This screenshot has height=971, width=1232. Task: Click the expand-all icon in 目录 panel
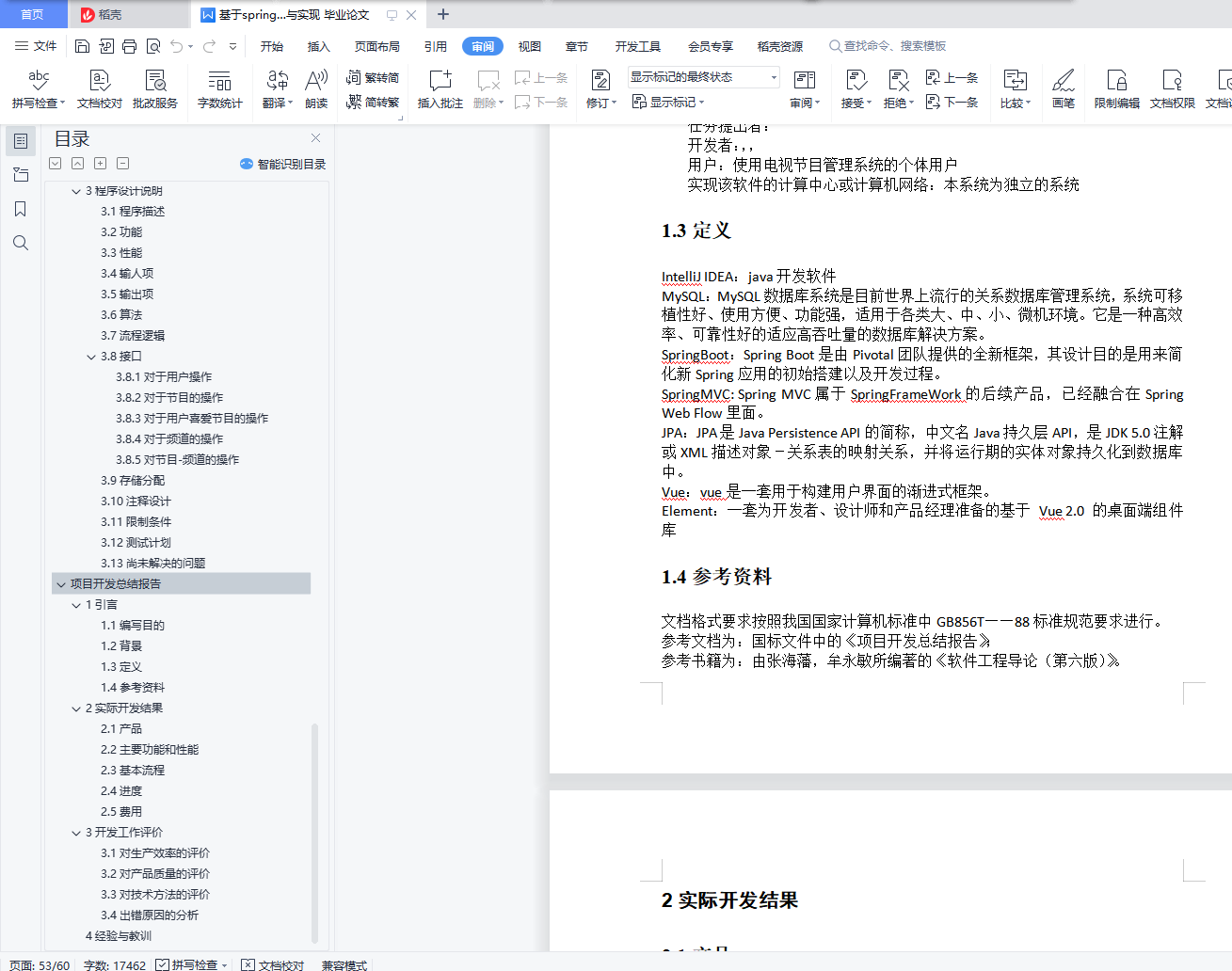[x=56, y=163]
